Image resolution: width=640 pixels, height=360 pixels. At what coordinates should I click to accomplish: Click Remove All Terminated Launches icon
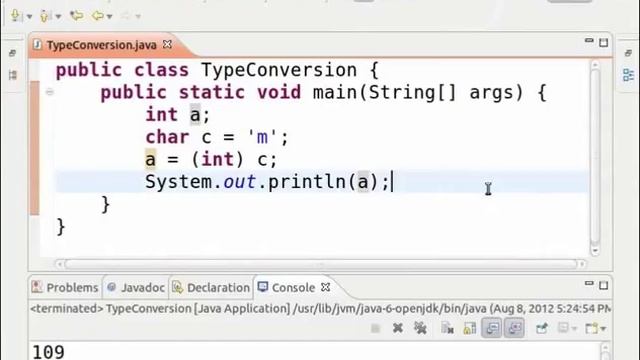[420, 328]
